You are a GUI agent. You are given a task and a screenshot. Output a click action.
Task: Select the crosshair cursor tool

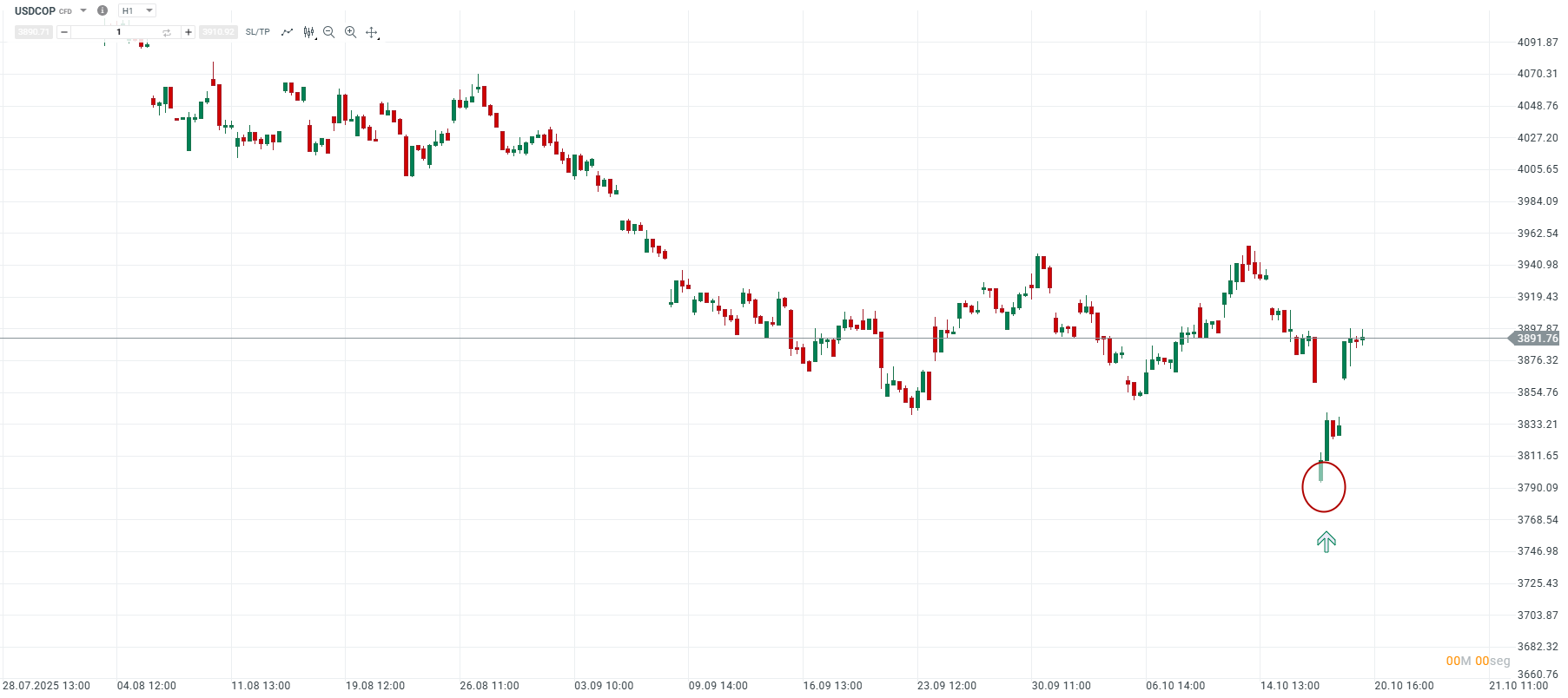(372, 32)
